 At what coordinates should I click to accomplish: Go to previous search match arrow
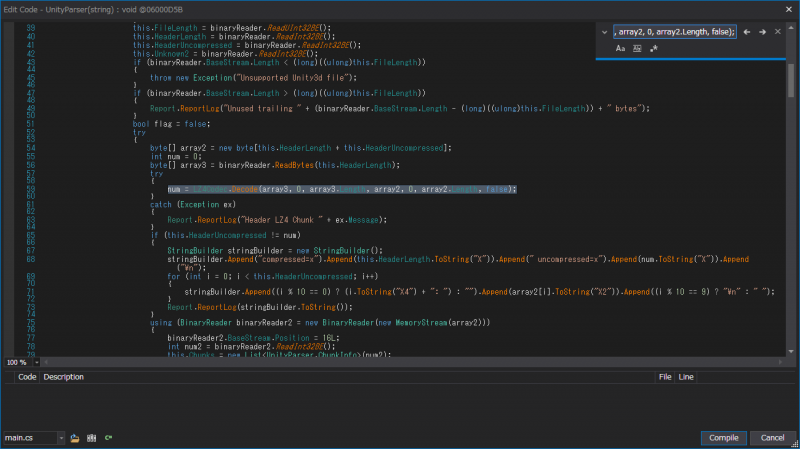point(746,32)
